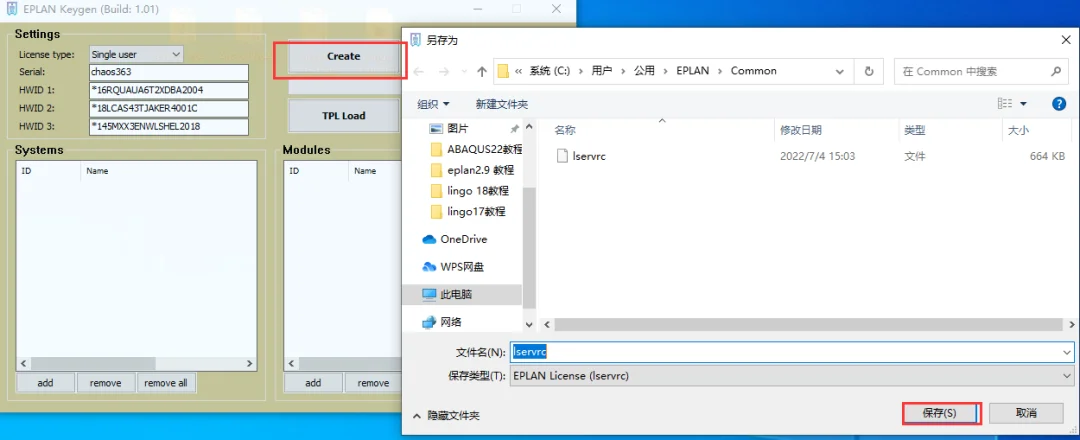This screenshot has width=1080, height=440.
Task: Click remove button under Systems list
Action: coord(105,383)
